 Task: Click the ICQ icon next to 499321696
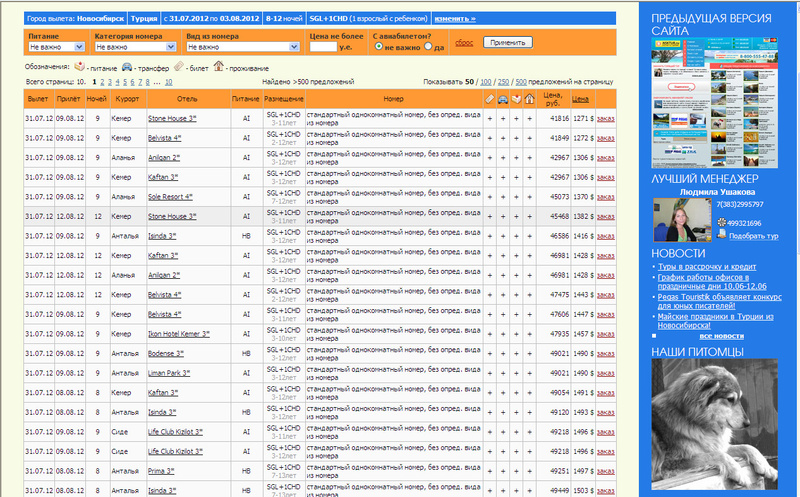[x=720, y=222]
